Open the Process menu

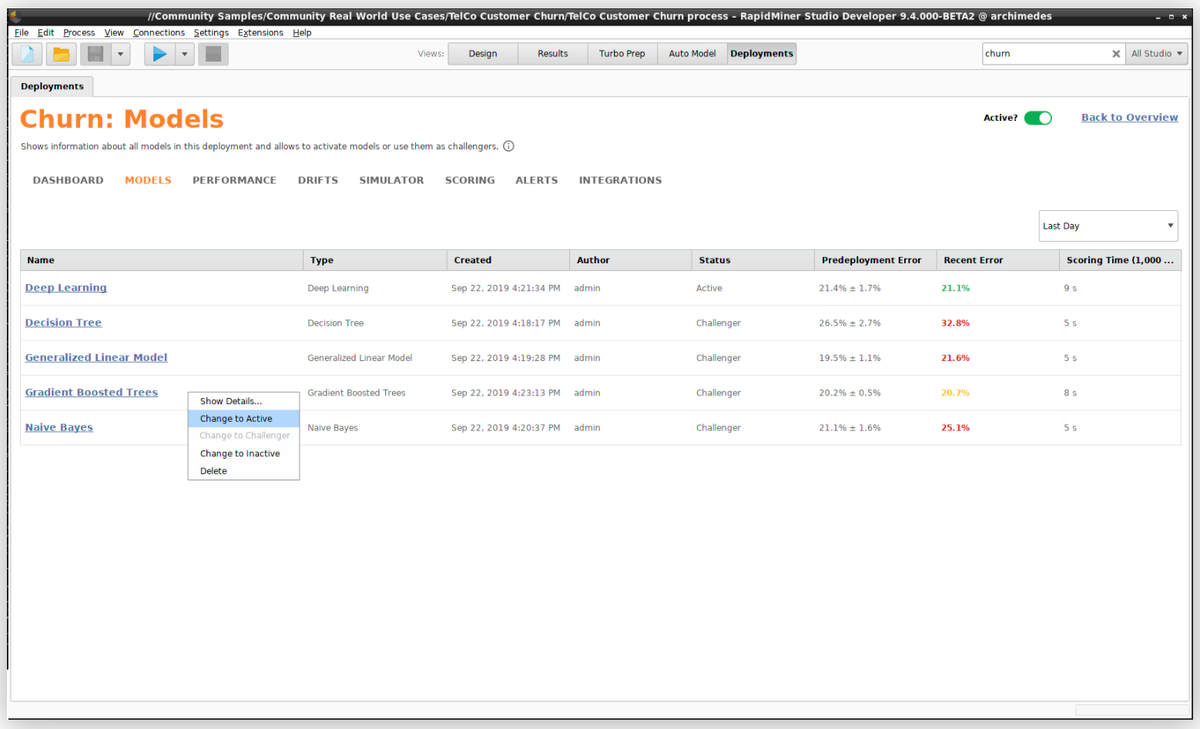79,33
